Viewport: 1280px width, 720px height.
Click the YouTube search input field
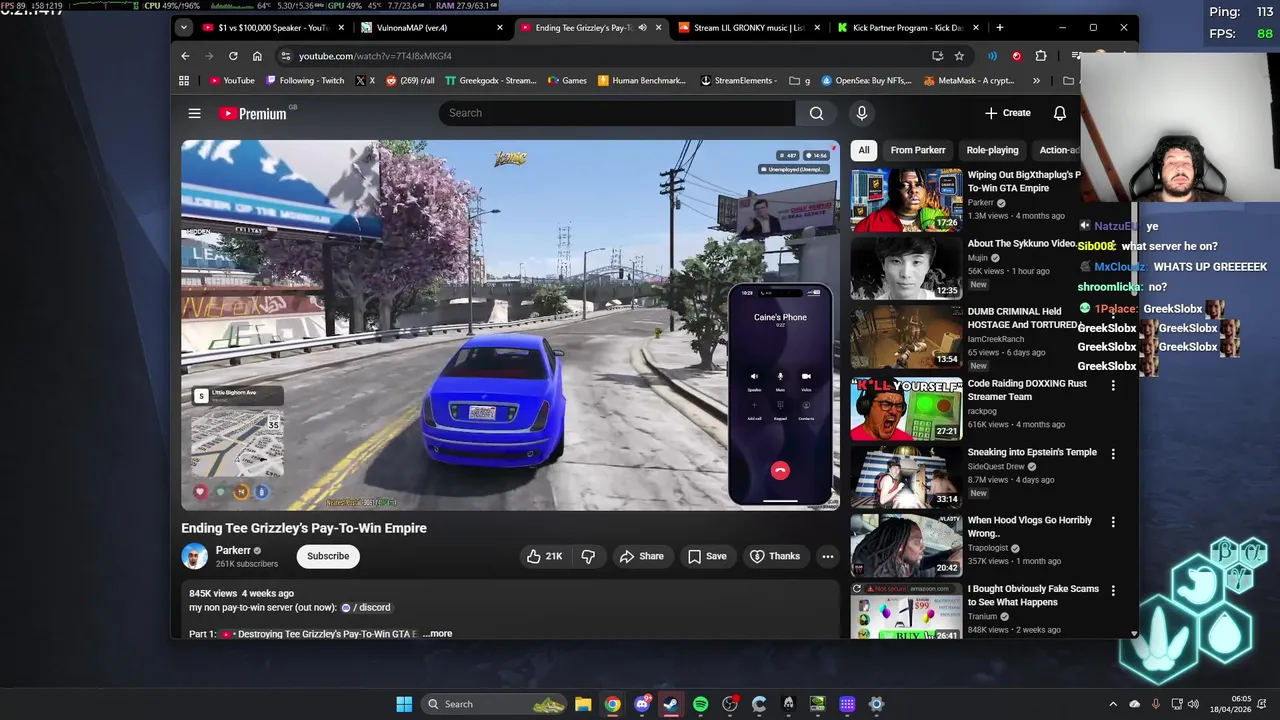click(x=617, y=113)
